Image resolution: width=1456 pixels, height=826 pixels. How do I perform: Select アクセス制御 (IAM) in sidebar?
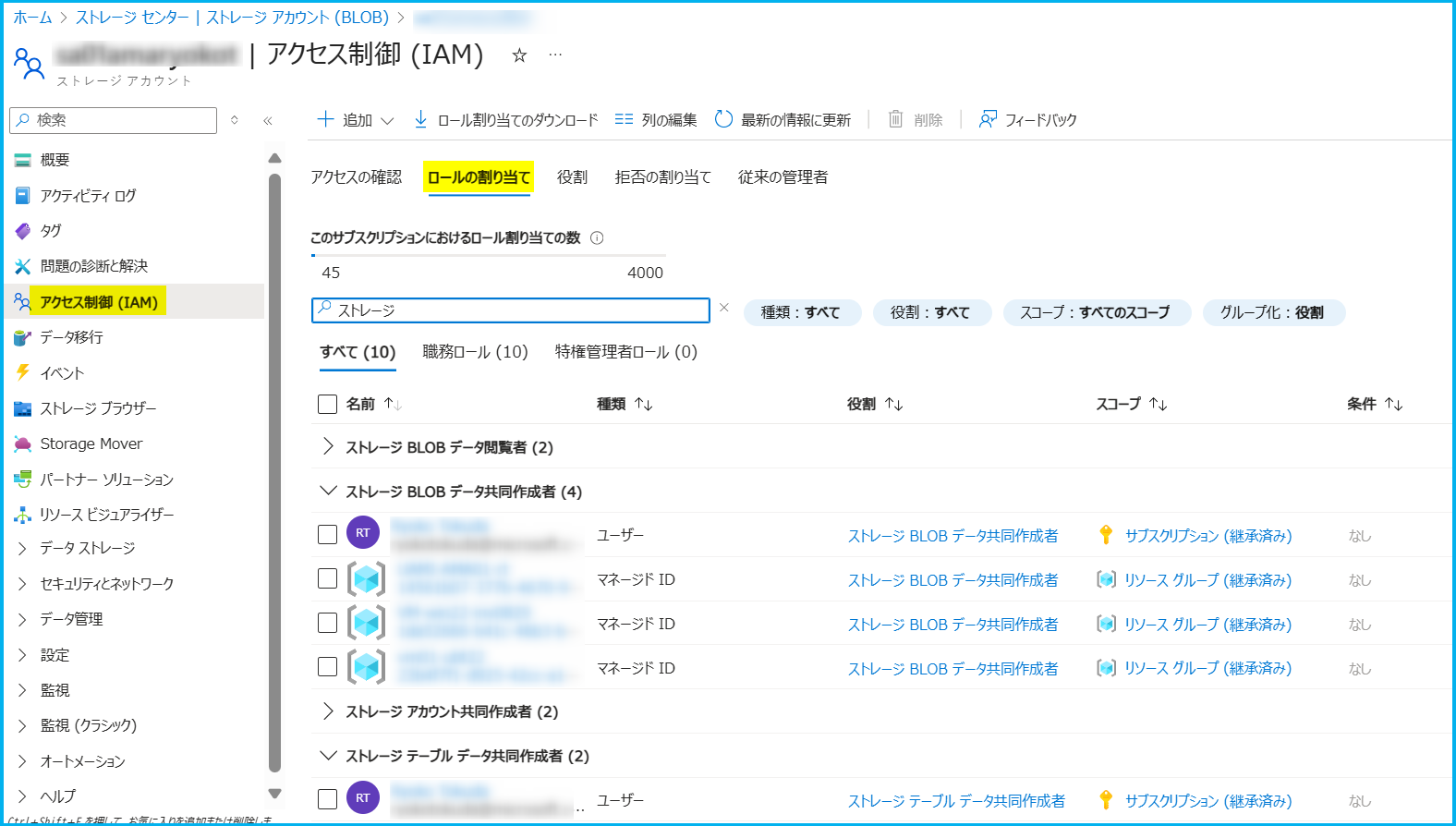(x=99, y=302)
